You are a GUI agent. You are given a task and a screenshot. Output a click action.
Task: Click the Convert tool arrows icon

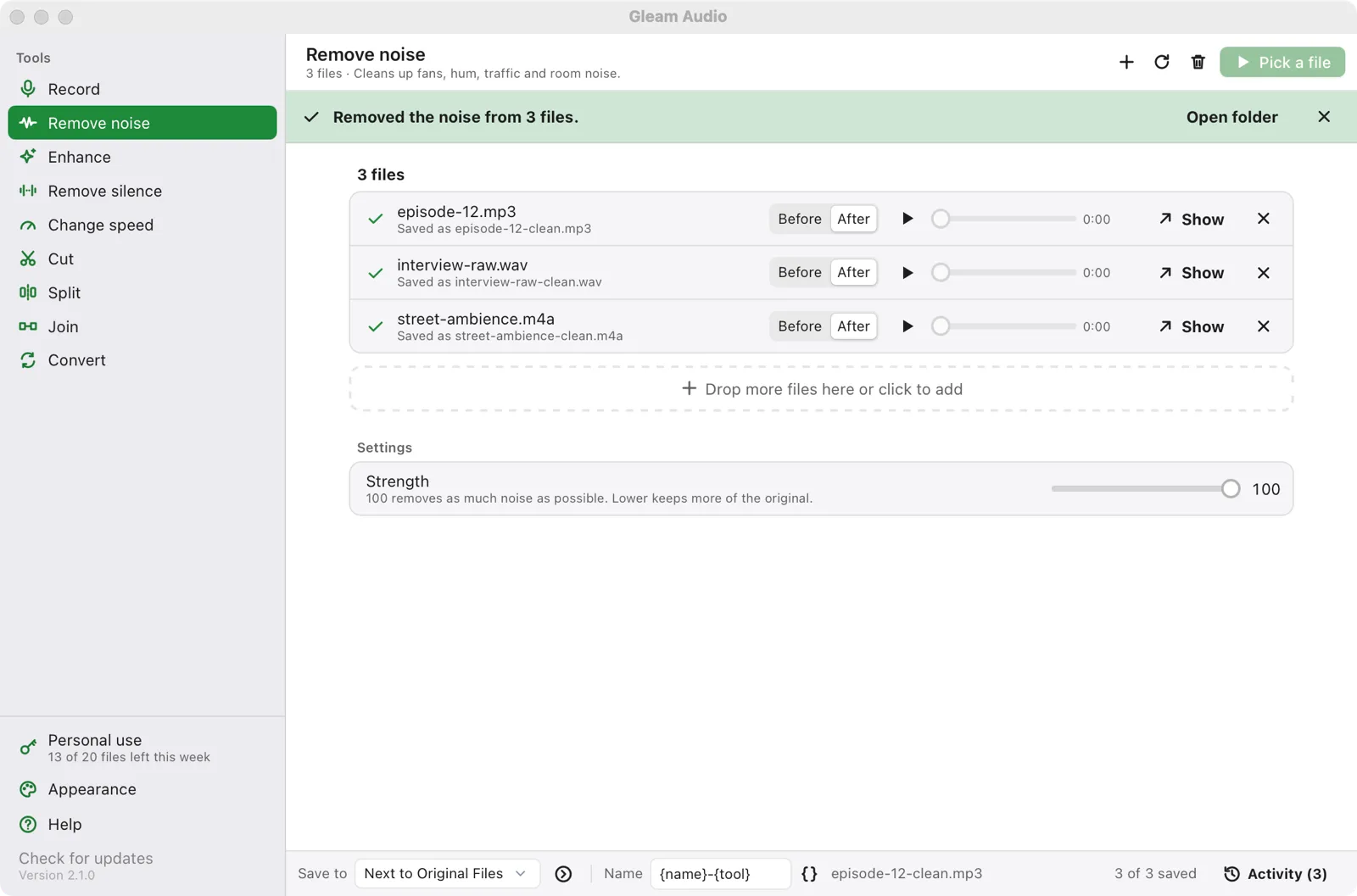pos(28,360)
